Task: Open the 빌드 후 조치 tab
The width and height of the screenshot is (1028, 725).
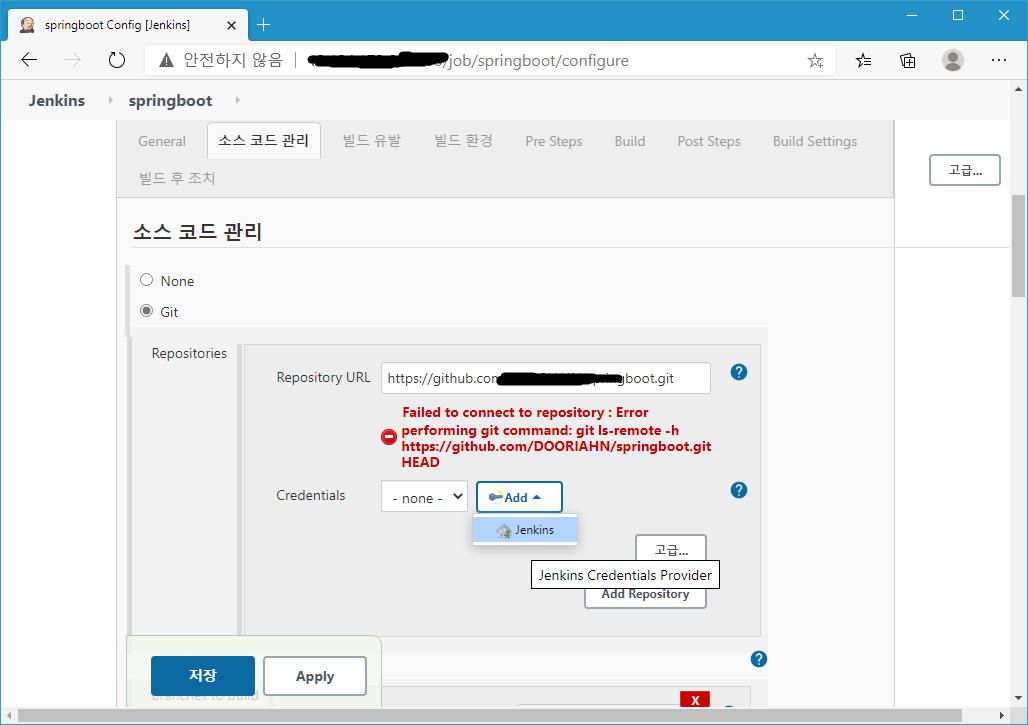Action: pos(177,178)
